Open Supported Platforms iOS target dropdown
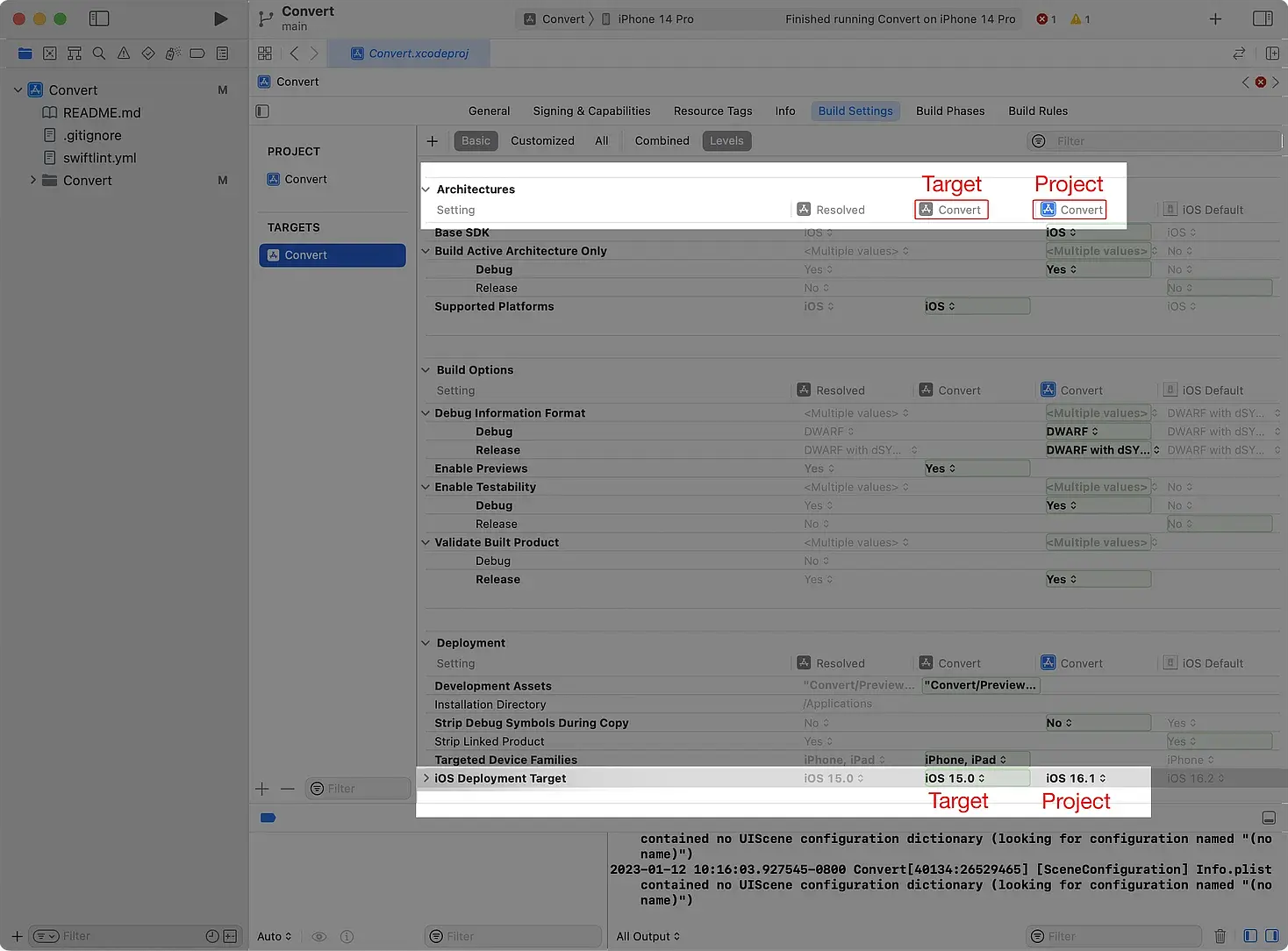1288x951 pixels. (976, 306)
